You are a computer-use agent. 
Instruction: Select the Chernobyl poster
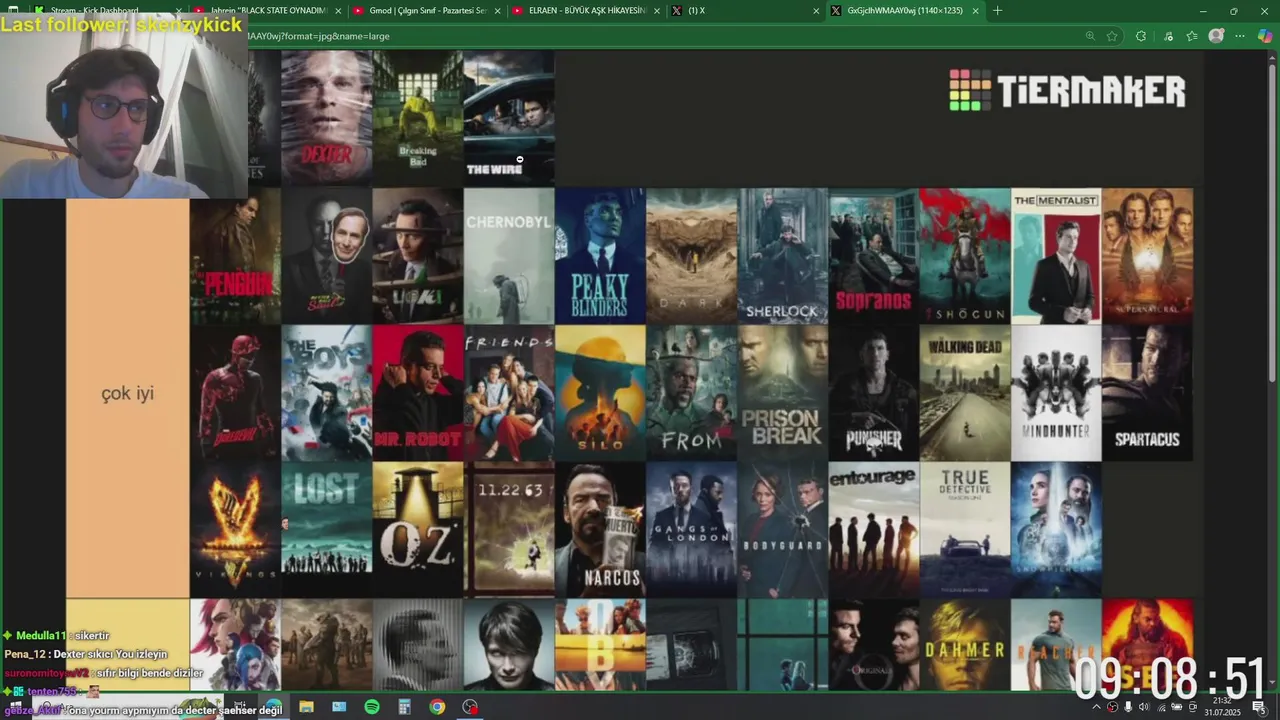509,256
